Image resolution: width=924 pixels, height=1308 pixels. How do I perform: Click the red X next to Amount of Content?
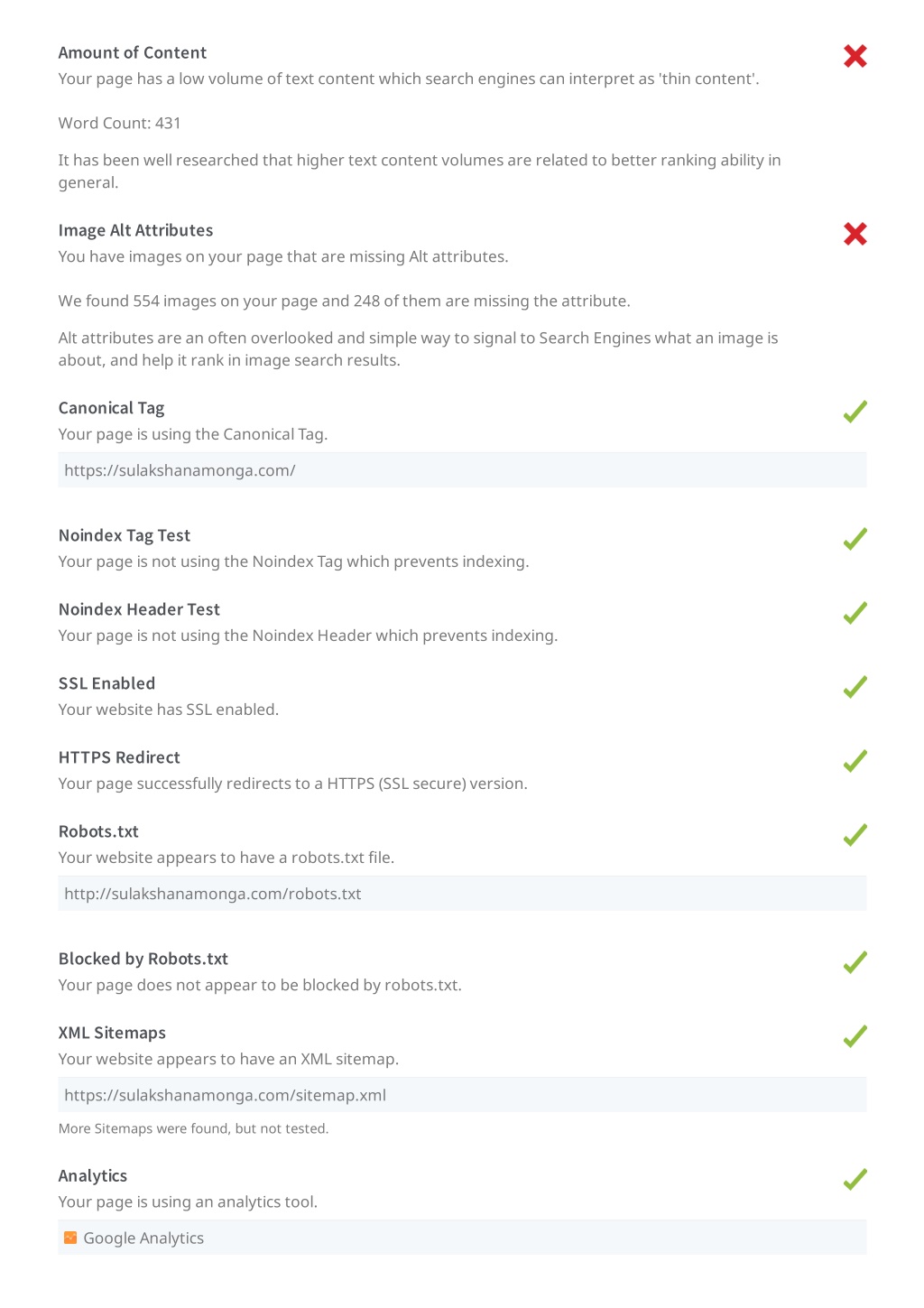(x=855, y=56)
